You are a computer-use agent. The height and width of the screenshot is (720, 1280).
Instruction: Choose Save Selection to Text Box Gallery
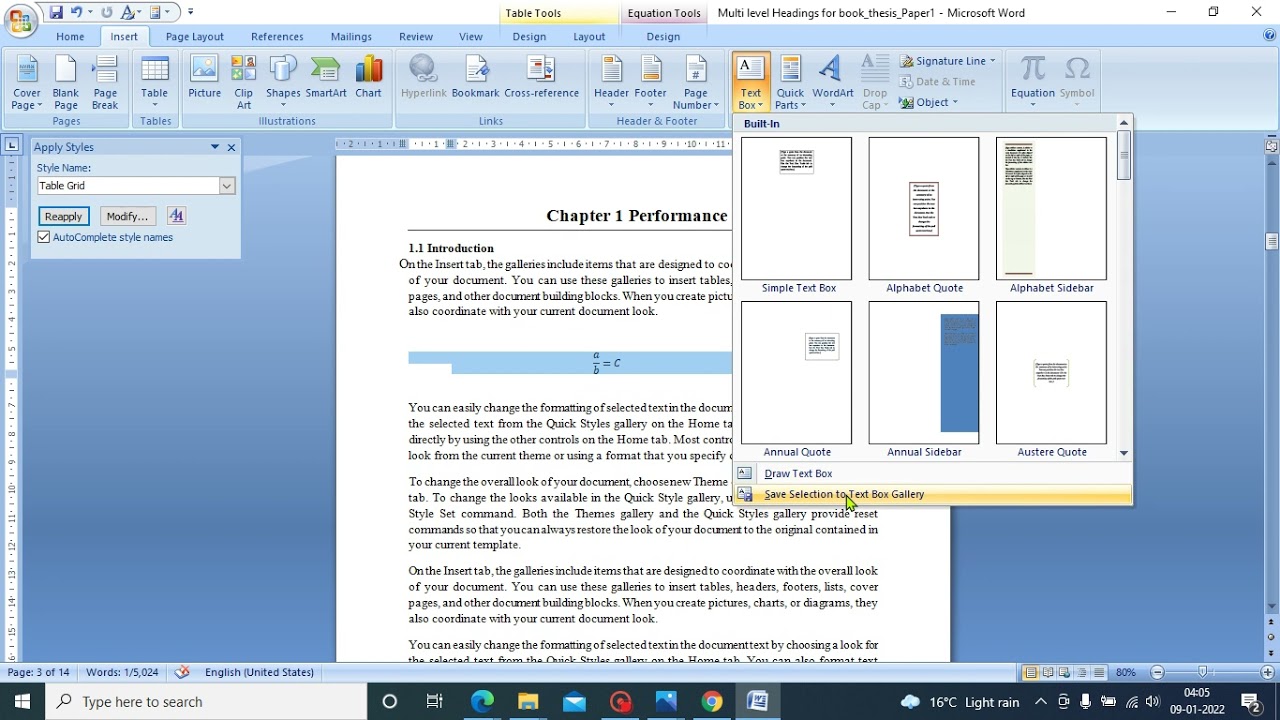click(933, 494)
